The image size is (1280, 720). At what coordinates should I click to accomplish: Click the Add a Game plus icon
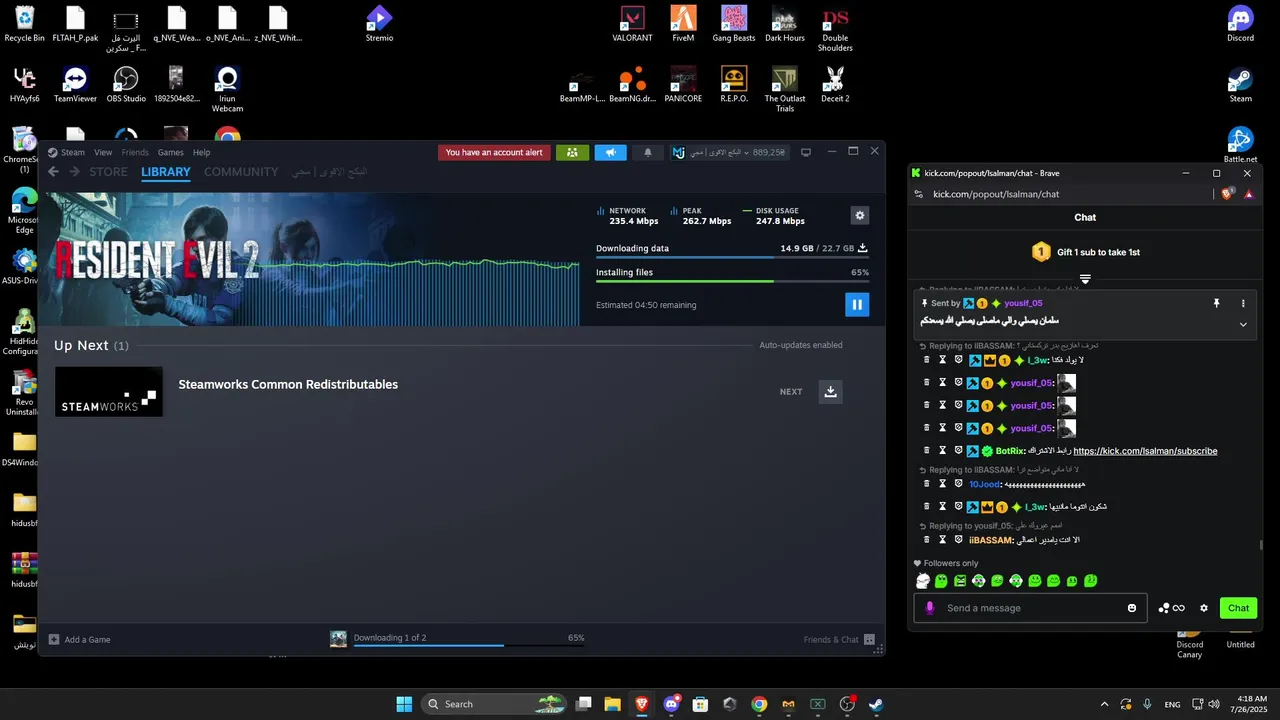53,639
